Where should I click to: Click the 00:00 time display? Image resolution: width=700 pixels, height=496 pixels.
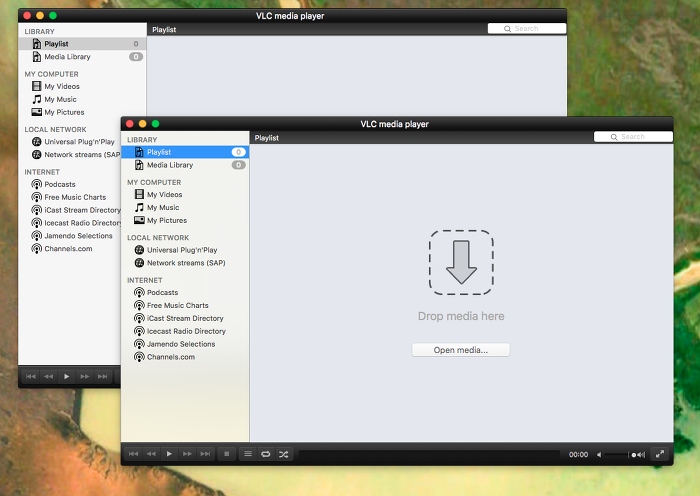(x=578, y=454)
